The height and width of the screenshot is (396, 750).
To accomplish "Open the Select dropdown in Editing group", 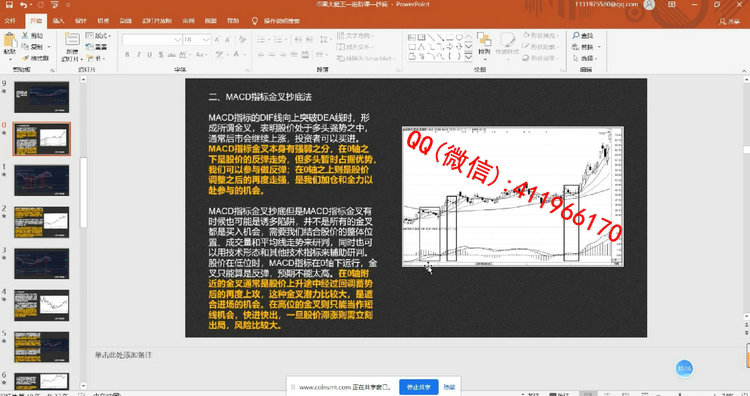I will 585,58.
